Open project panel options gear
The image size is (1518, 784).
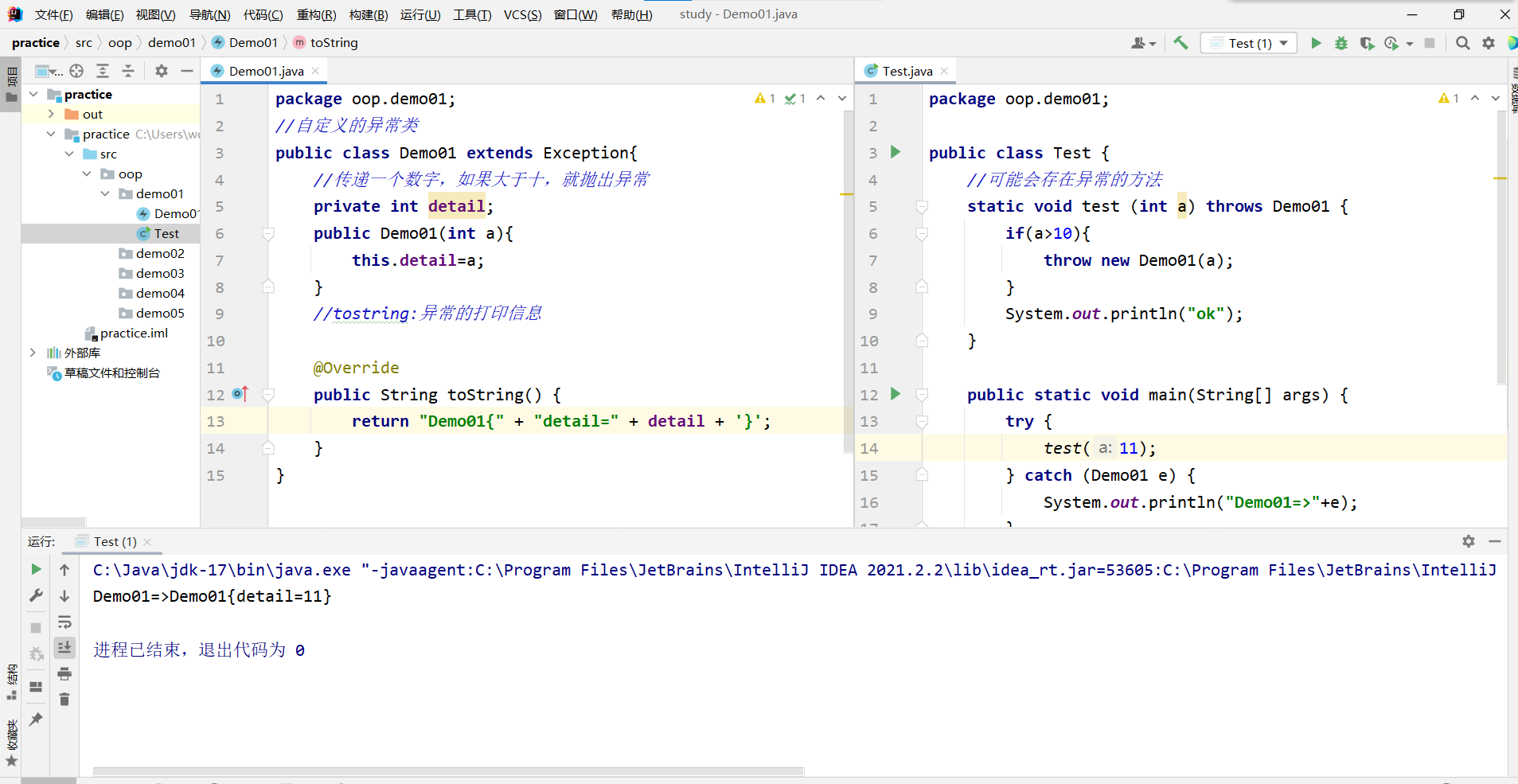click(162, 71)
